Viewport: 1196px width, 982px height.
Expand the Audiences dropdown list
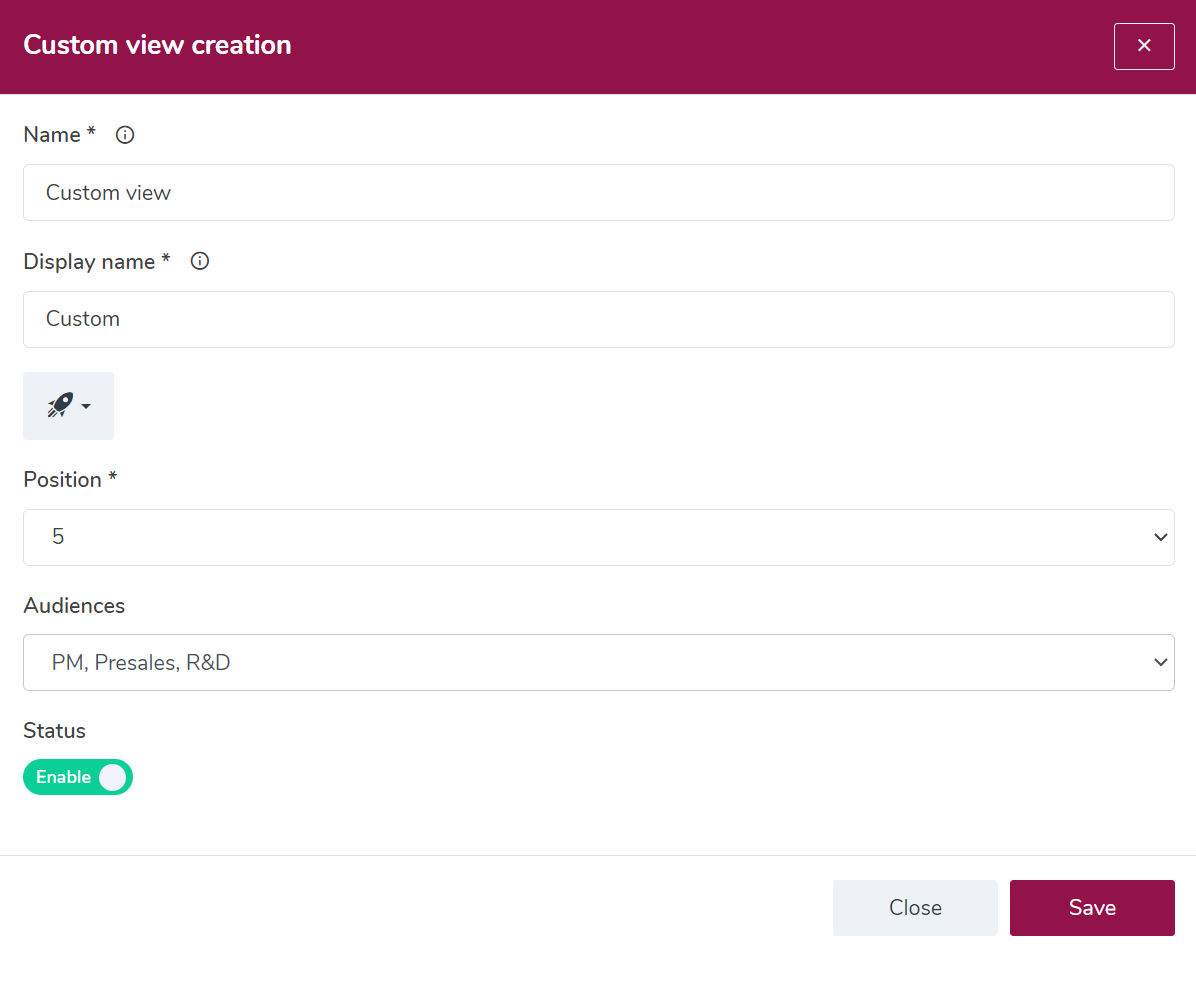[x=599, y=662]
